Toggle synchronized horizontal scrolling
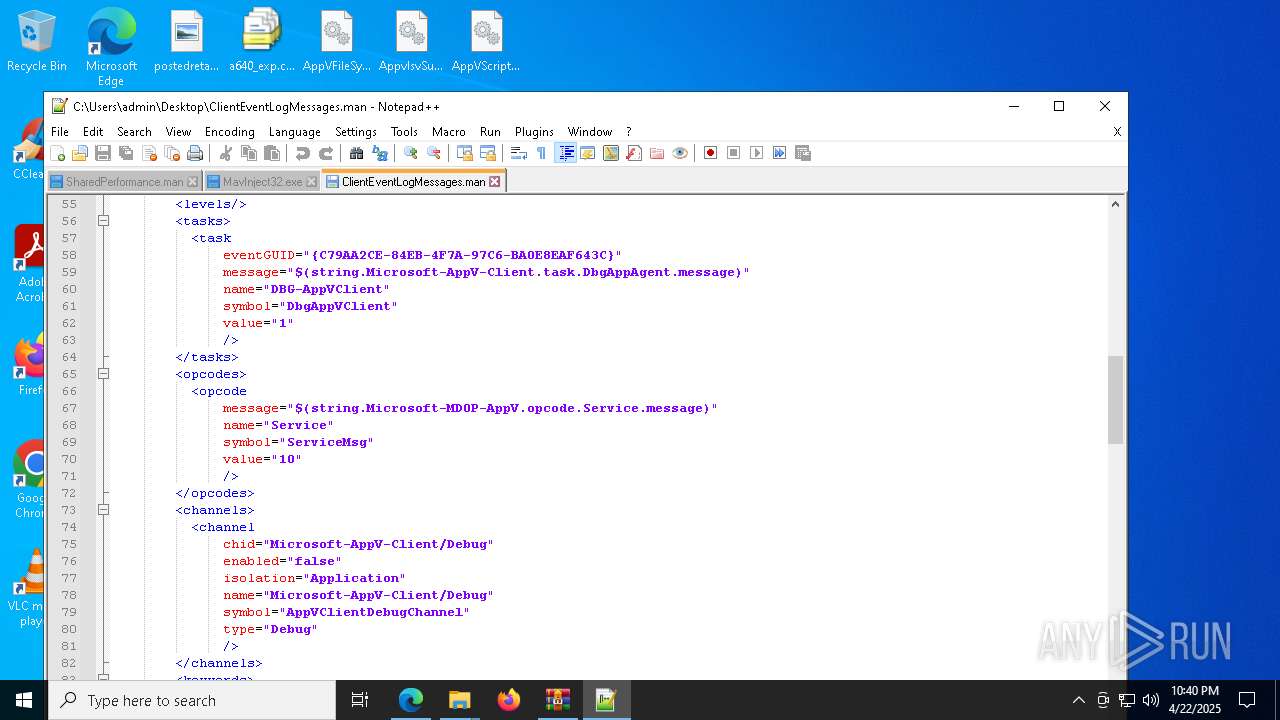This screenshot has width=1280, height=720. [487, 153]
